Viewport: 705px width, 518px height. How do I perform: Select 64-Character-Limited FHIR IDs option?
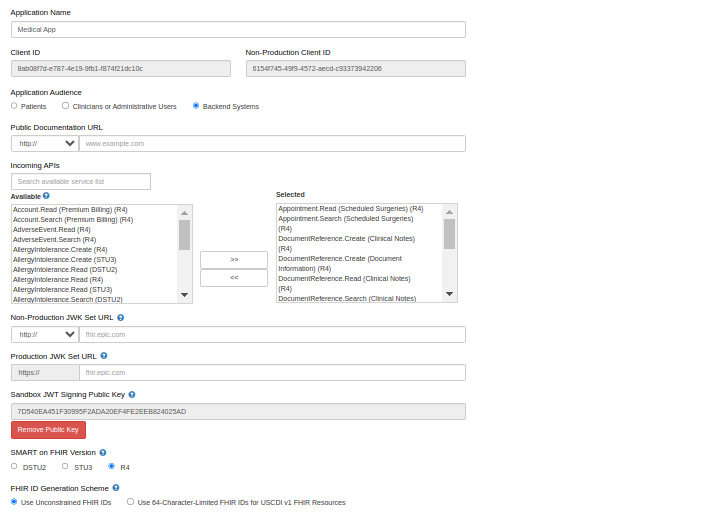(x=131, y=502)
